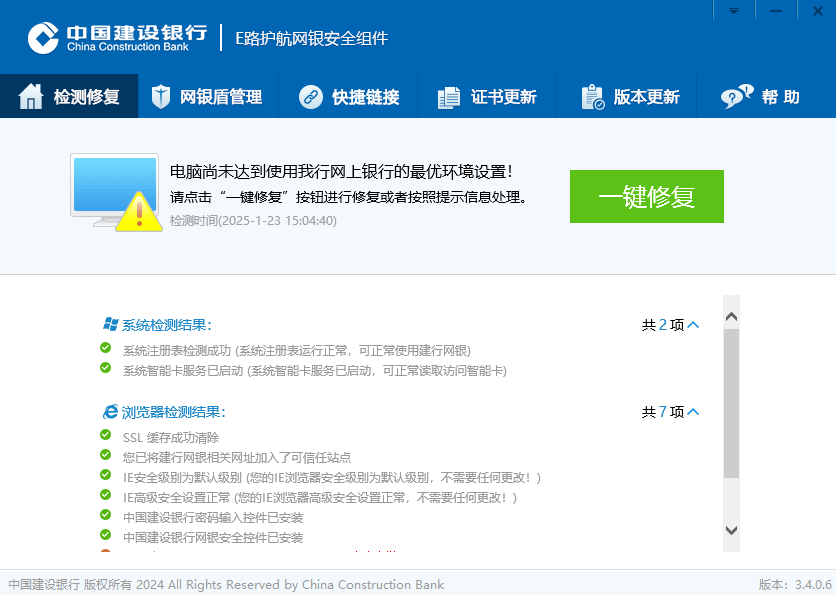
Task: Click the SSL 缓存成功清除 row
Action: click(x=171, y=438)
